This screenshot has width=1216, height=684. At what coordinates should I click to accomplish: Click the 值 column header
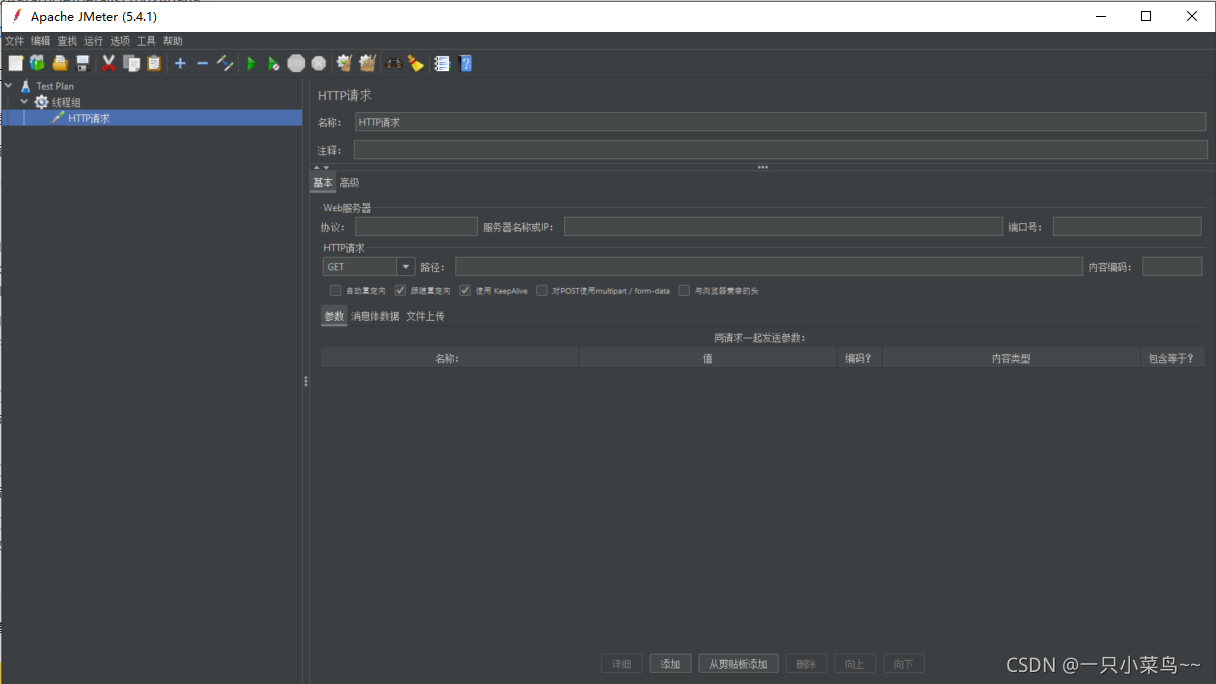click(708, 358)
